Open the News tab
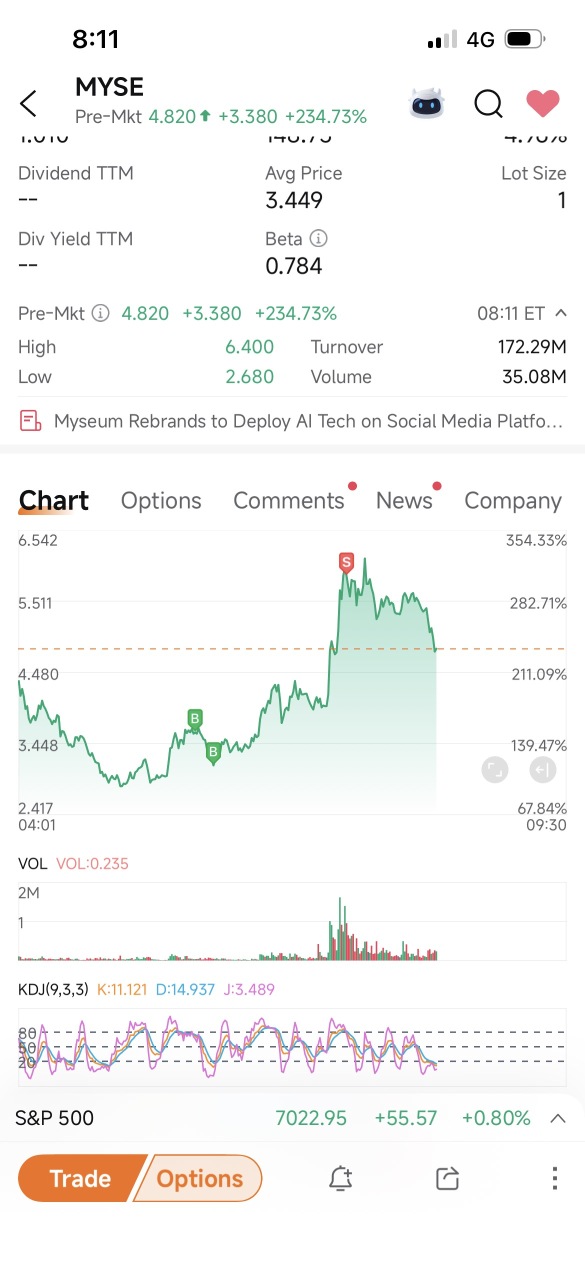The width and height of the screenshot is (585, 1266). (404, 500)
